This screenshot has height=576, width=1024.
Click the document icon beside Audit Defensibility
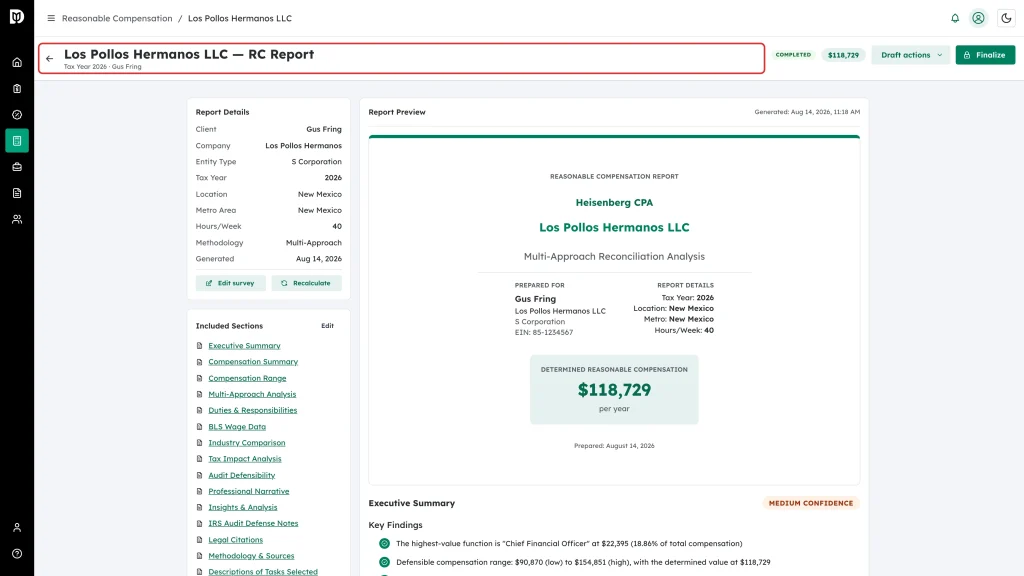pos(200,475)
